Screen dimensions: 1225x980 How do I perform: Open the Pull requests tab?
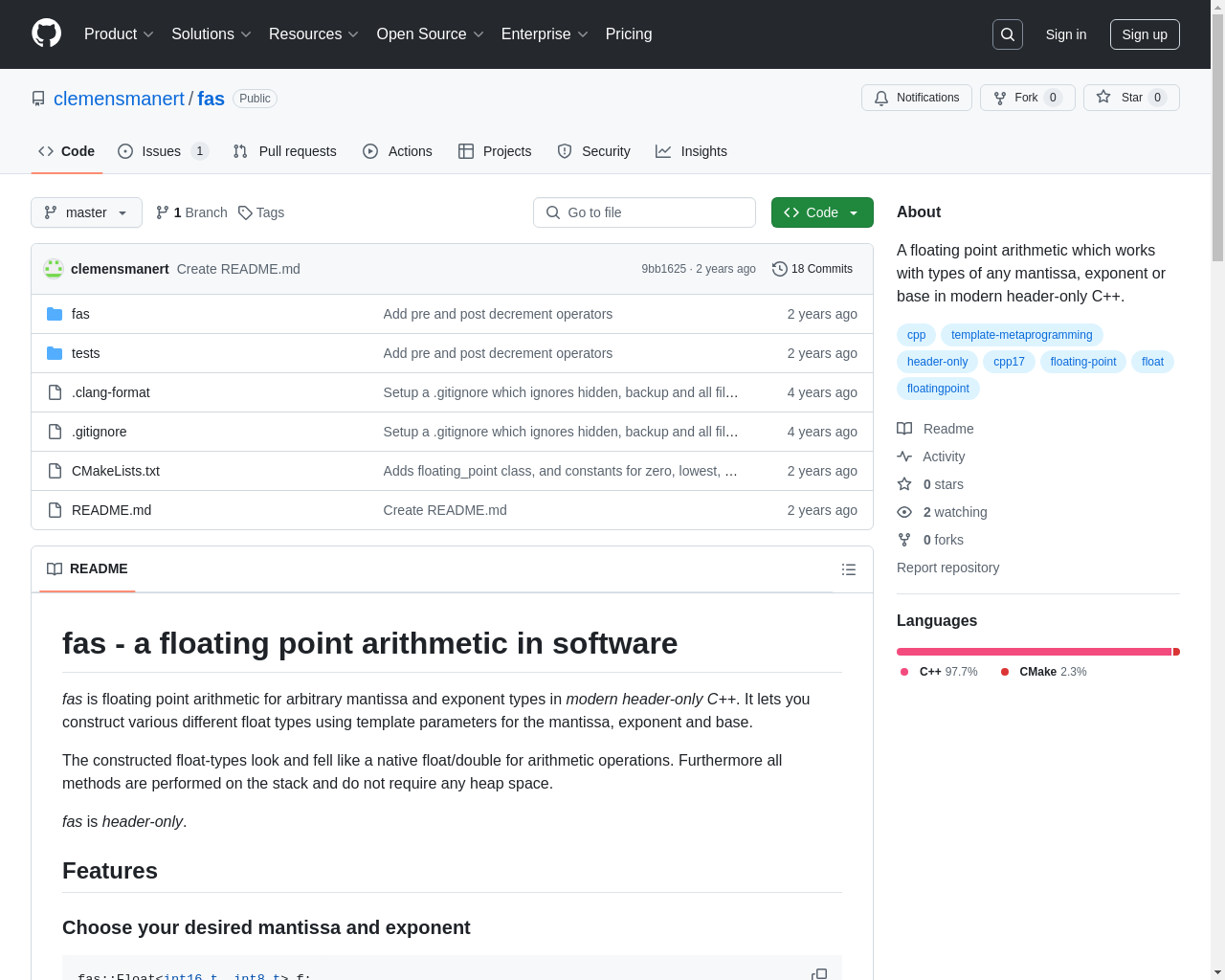pyautogui.click(x=285, y=151)
